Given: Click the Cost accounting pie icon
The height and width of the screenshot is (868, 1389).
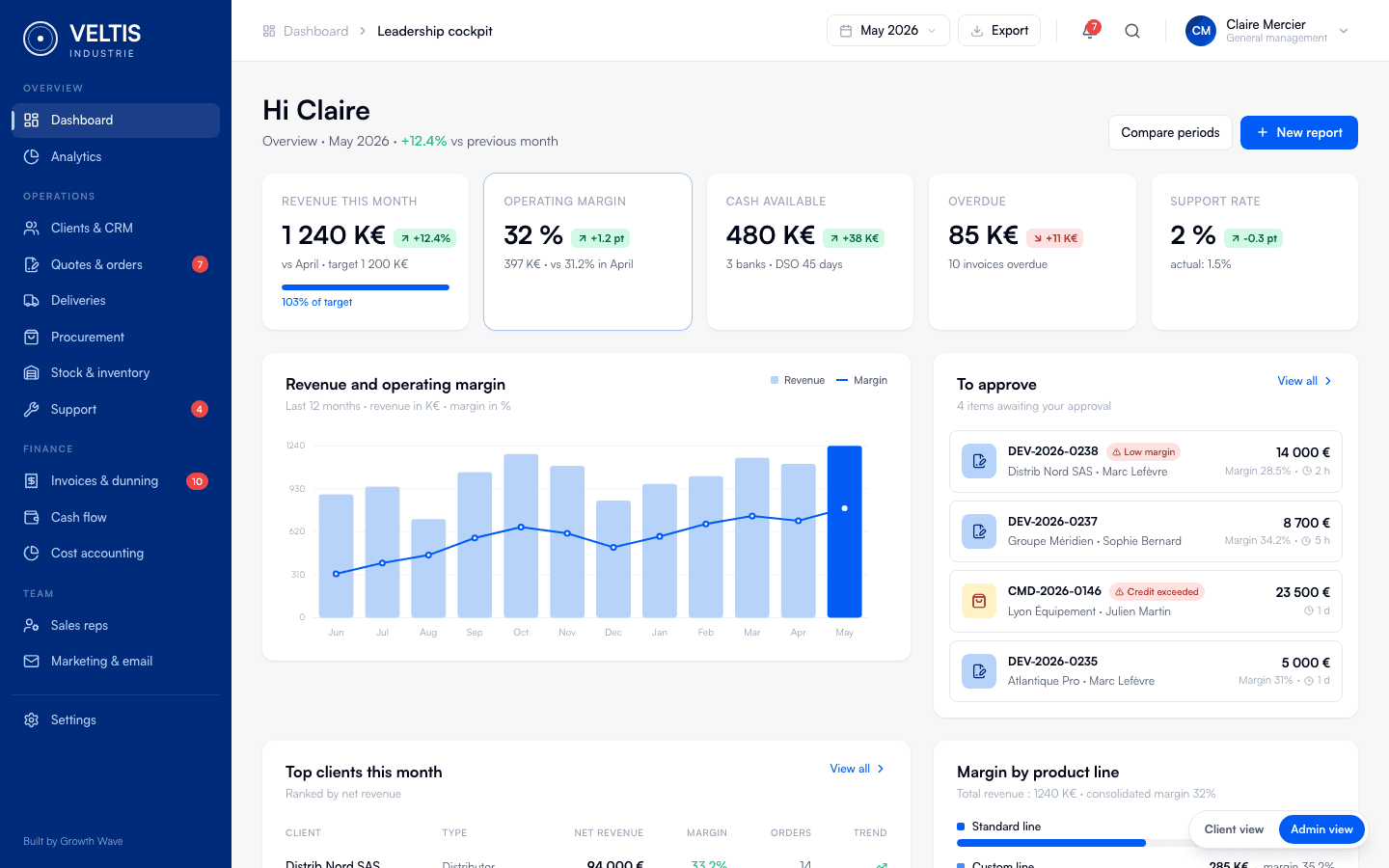Looking at the screenshot, I should pos(32,553).
